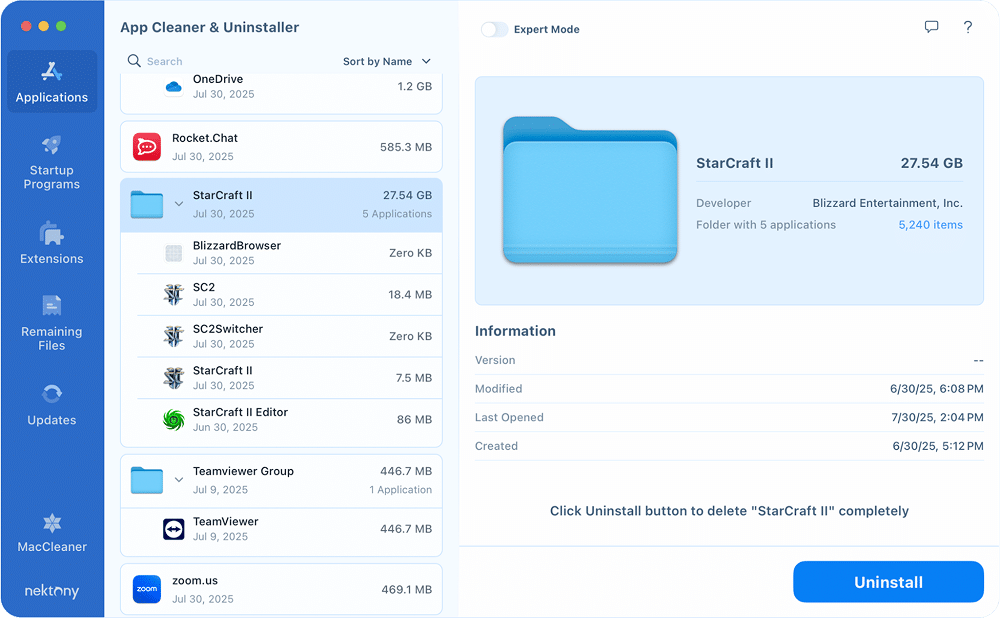Click the App Cleaner & Uninstaller title

click(x=209, y=27)
